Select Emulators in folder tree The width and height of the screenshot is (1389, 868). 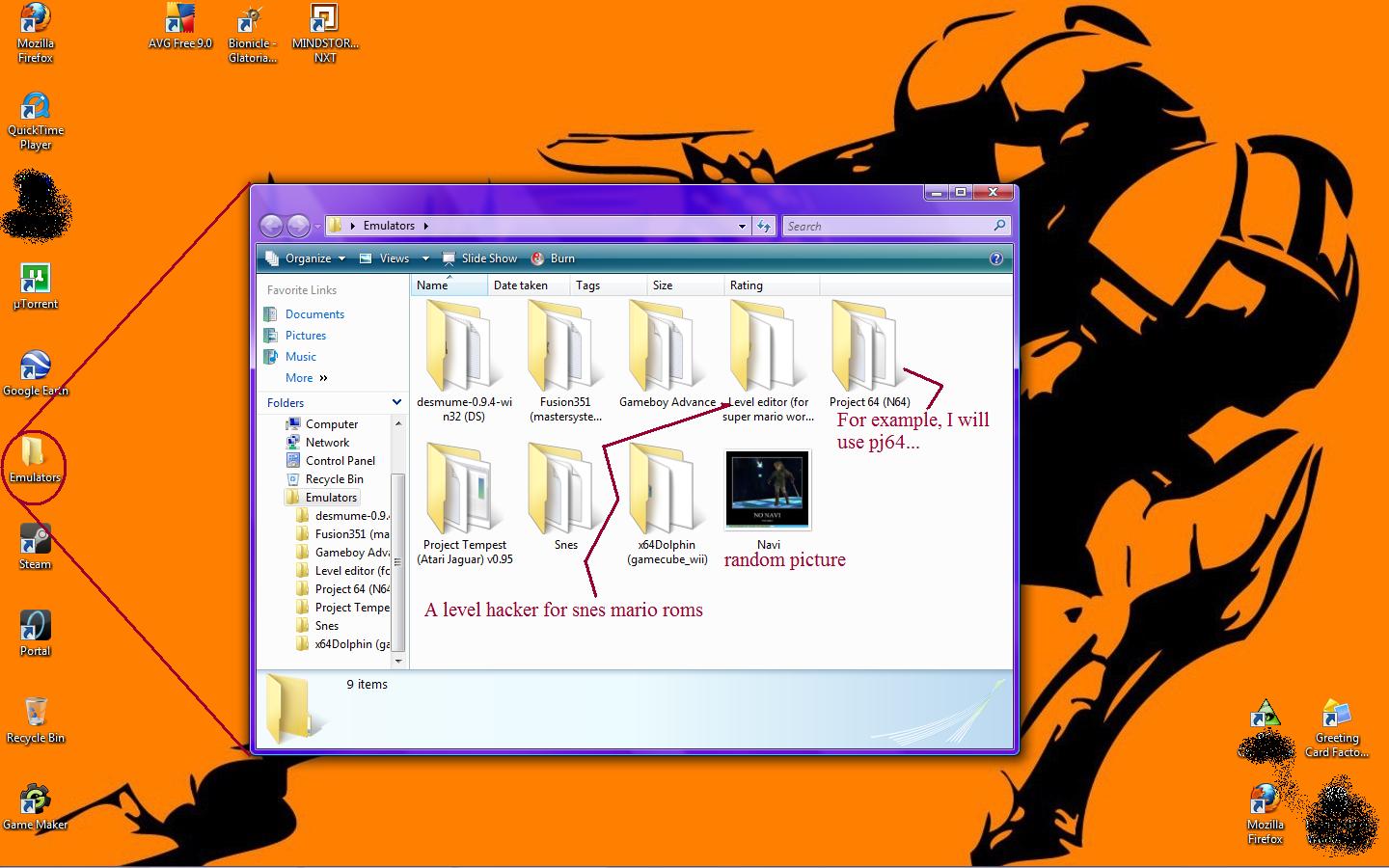[x=321, y=498]
